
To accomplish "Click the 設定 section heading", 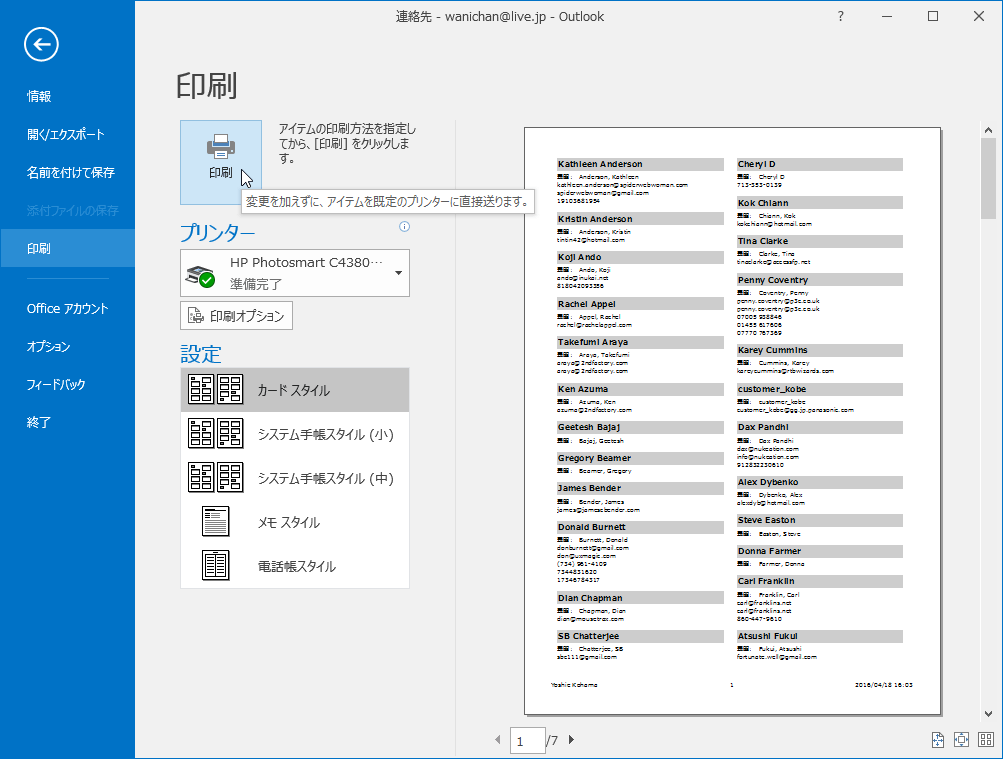I will pos(201,354).
